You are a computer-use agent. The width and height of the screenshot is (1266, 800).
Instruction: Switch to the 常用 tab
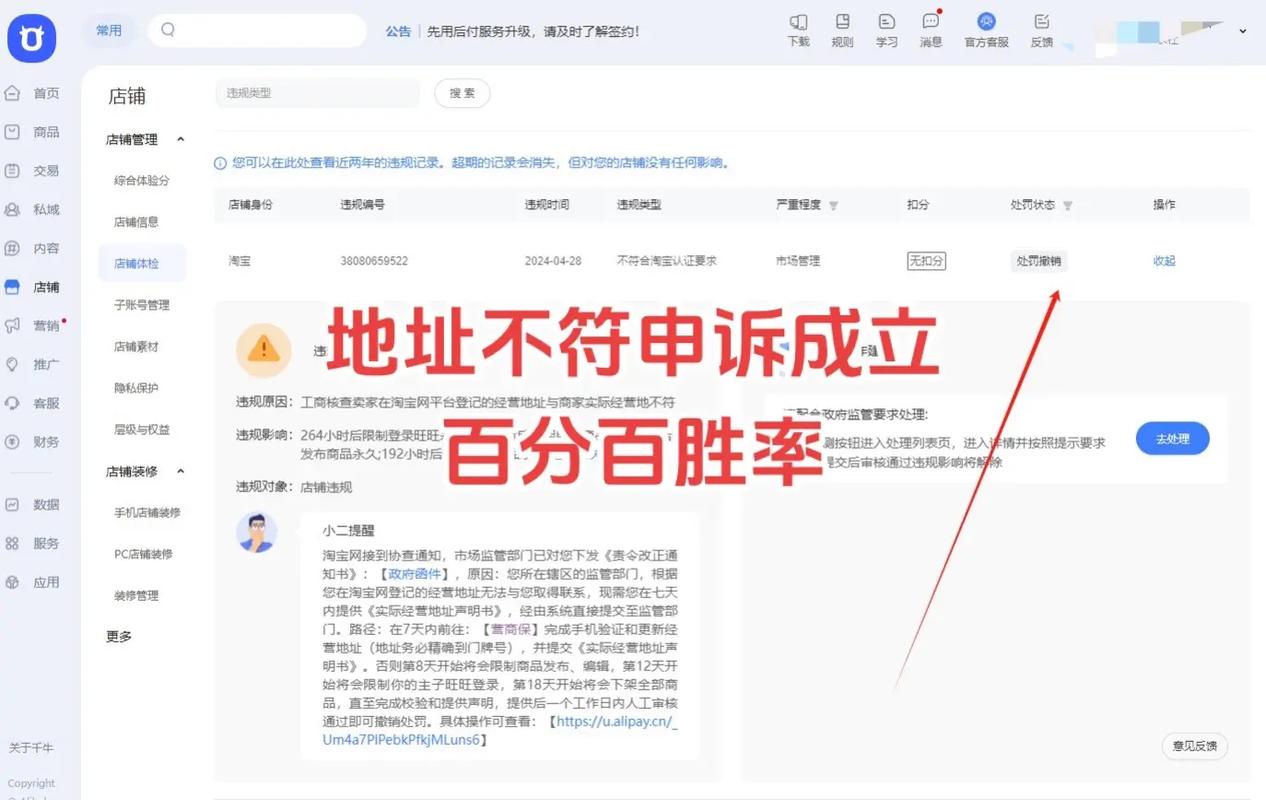point(109,30)
